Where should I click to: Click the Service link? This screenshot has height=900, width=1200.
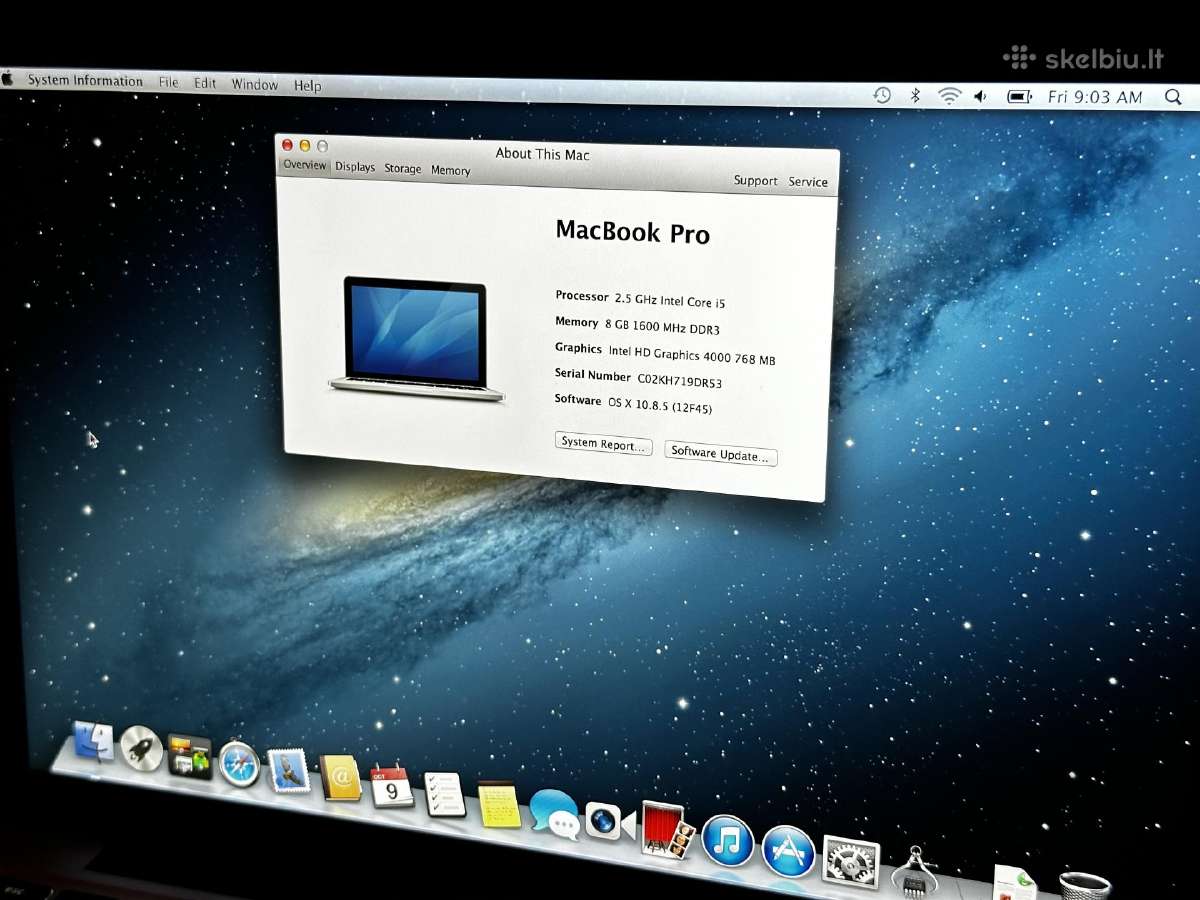(808, 182)
